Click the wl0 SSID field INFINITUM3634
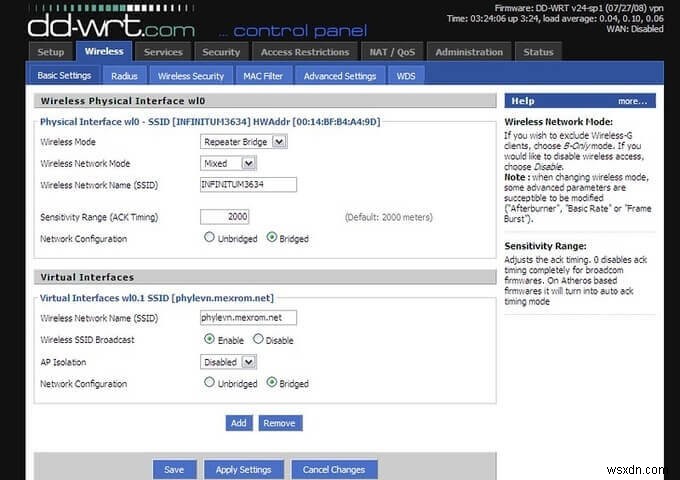Viewport: 680px width, 480px height. tap(248, 184)
